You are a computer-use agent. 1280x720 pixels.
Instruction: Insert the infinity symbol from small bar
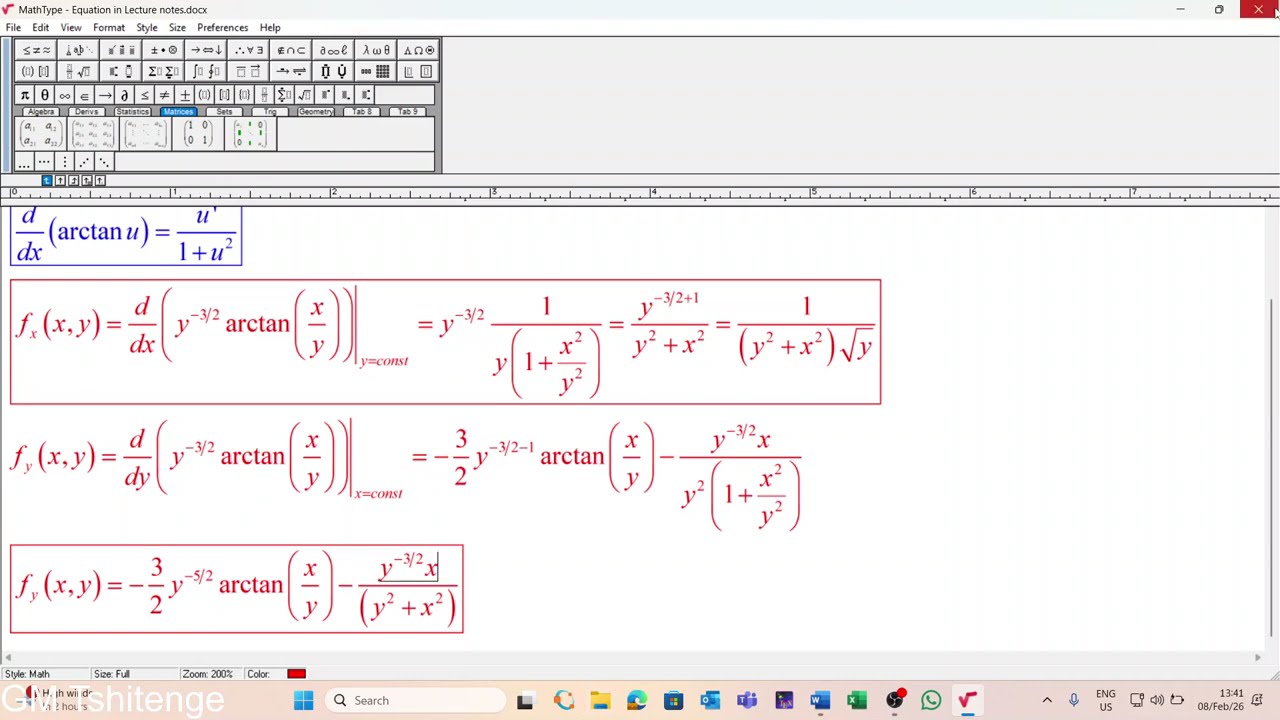(65, 95)
